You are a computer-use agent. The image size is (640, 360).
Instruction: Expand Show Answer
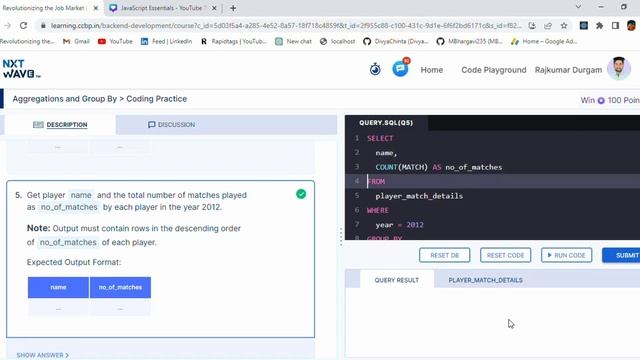tap(43, 355)
